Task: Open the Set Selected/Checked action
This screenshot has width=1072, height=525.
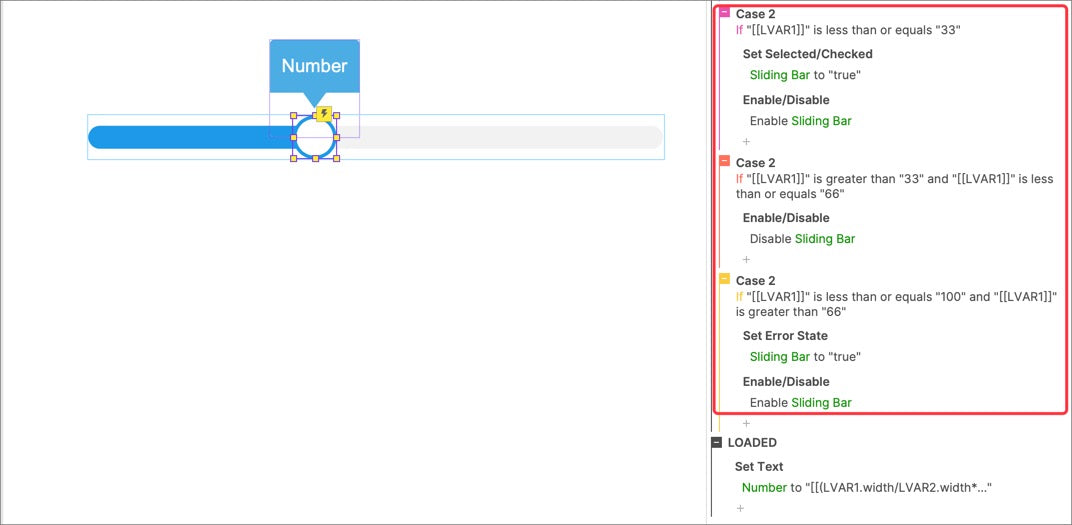Action: click(807, 54)
